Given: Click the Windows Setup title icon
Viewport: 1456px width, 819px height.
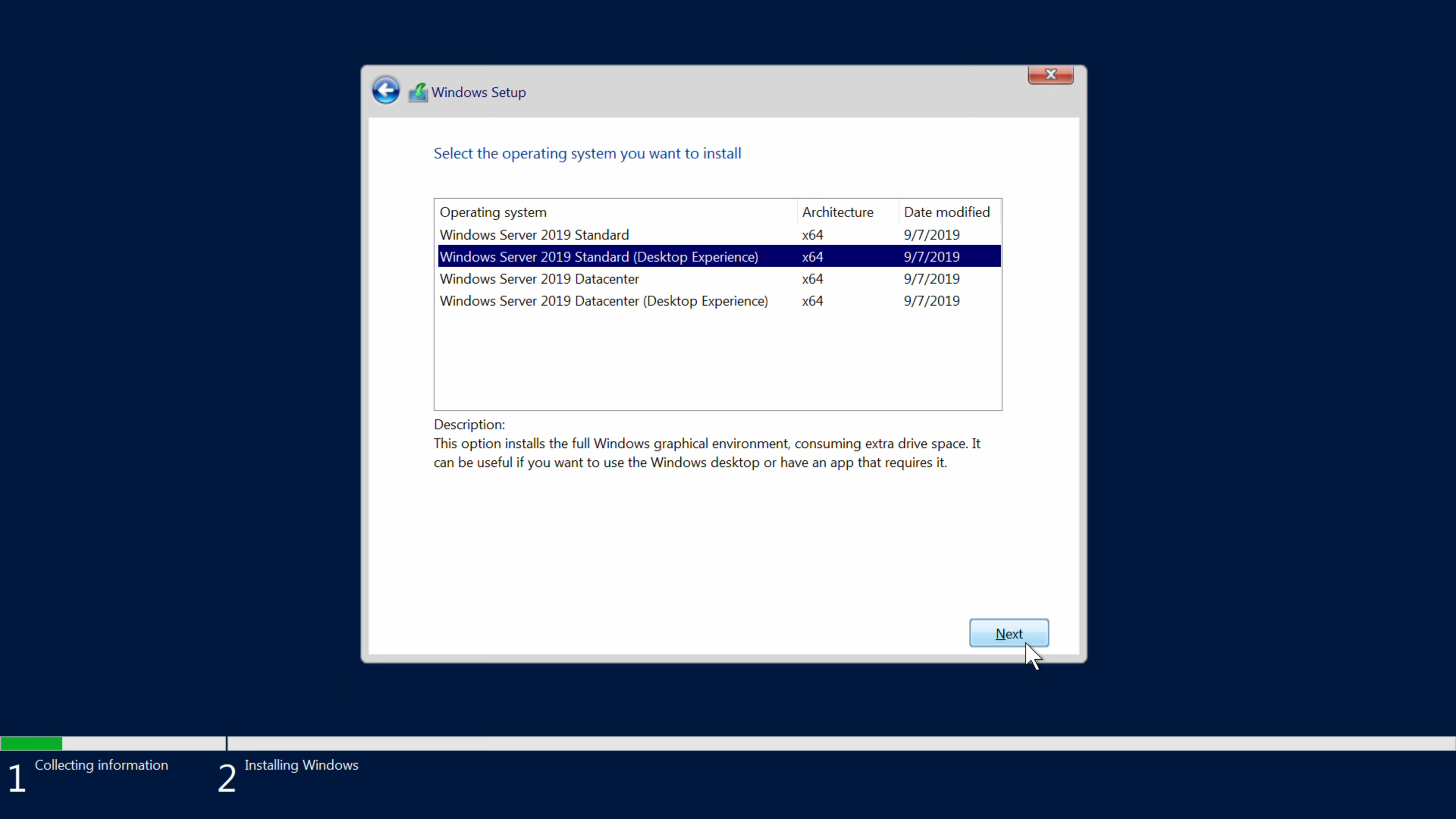Looking at the screenshot, I should point(418,92).
